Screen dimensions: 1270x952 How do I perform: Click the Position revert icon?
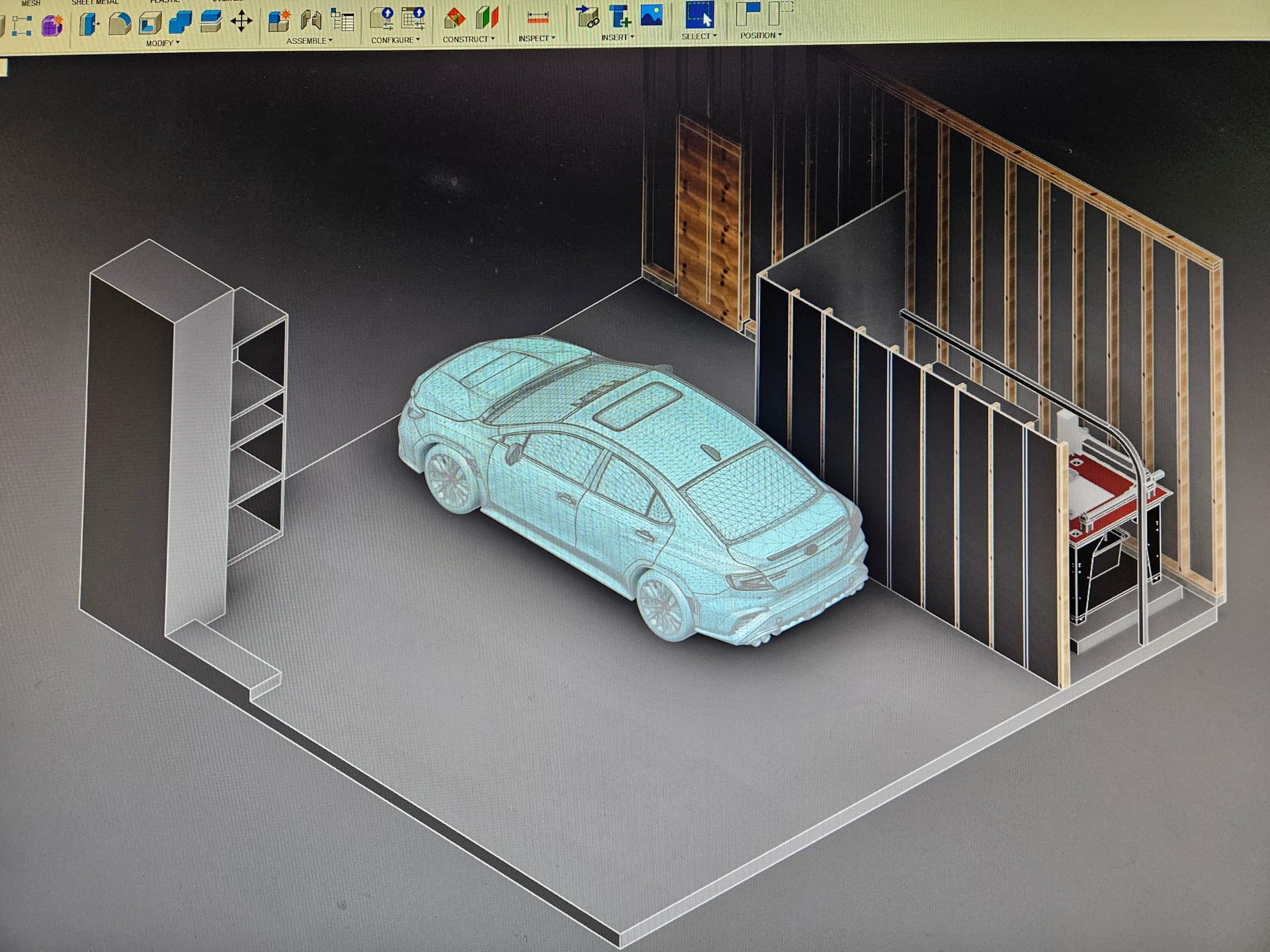(x=782, y=13)
